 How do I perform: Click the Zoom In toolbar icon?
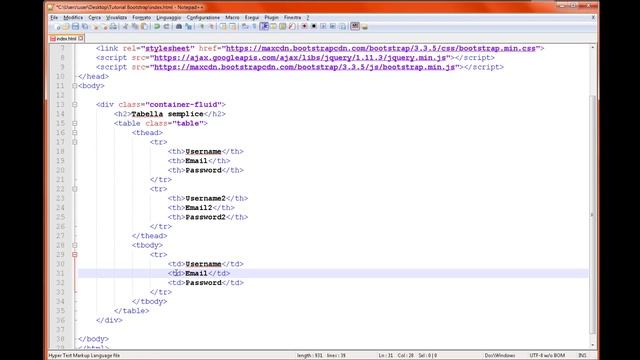click(x=202, y=27)
